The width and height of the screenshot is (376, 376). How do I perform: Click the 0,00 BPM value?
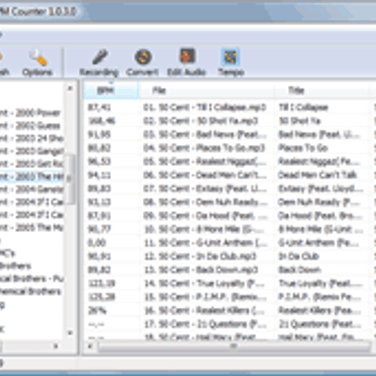(96, 243)
